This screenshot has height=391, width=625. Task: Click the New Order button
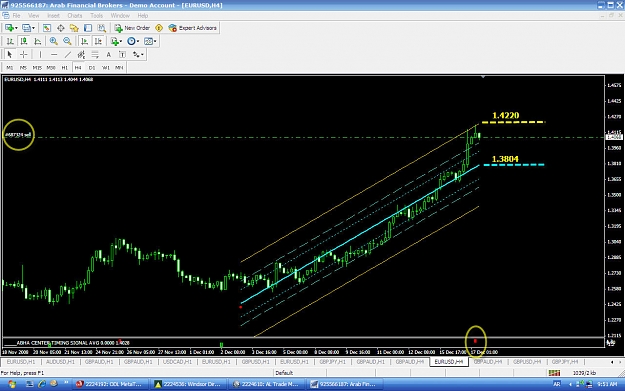point(132,28)
